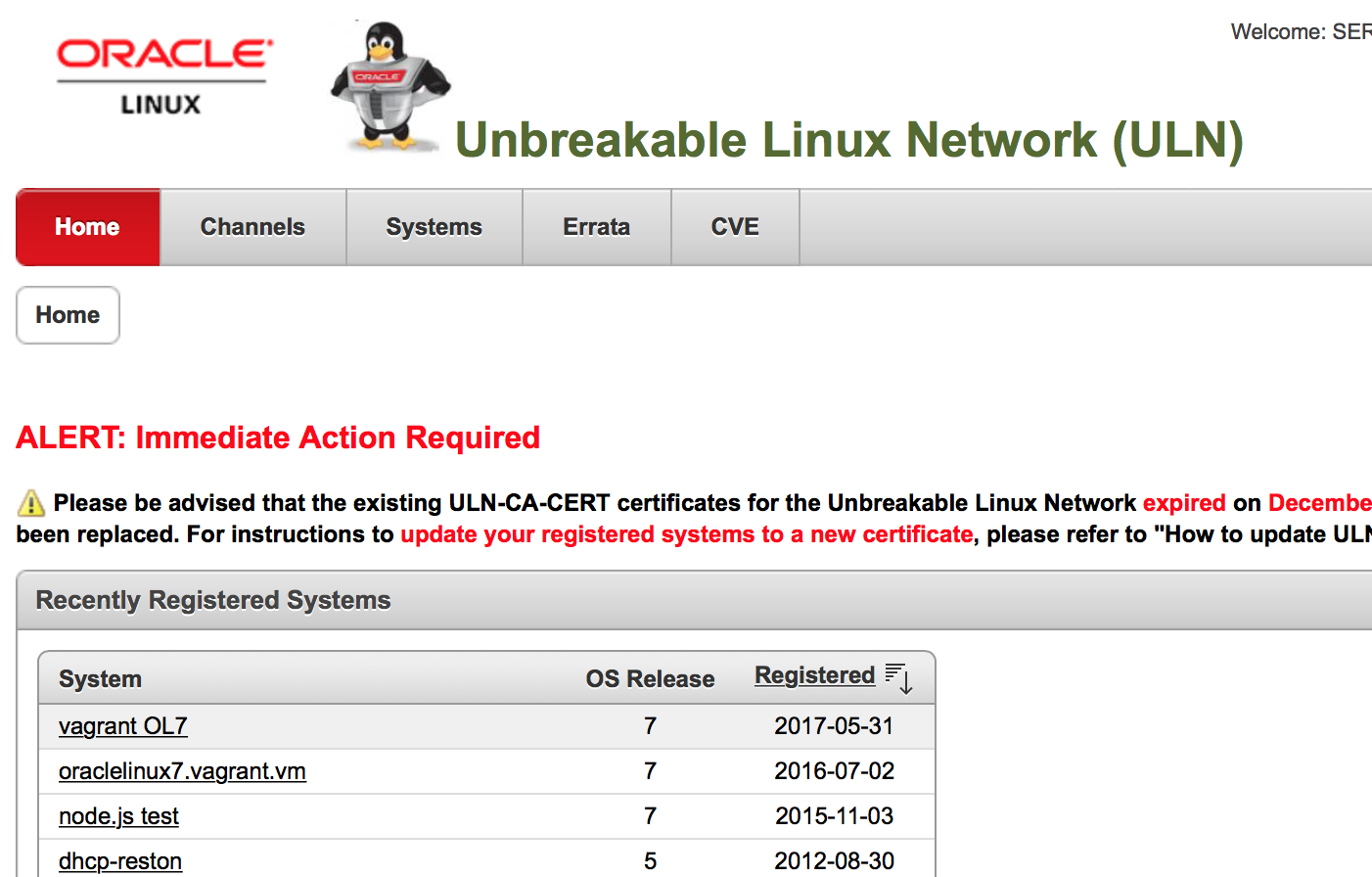The height and width of the screenshot is (877, 1372).
Task: Sort by the Registered column header
Action: pos(814,675)
